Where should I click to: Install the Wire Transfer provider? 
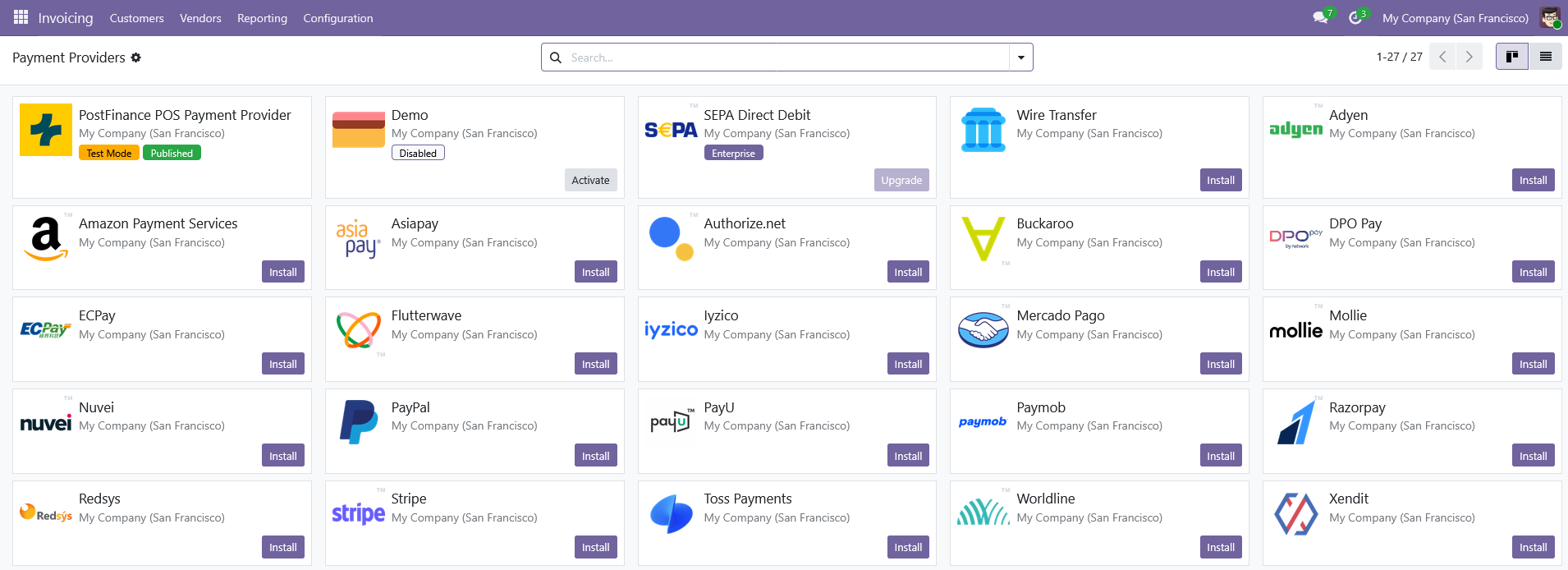point(1221,180)
